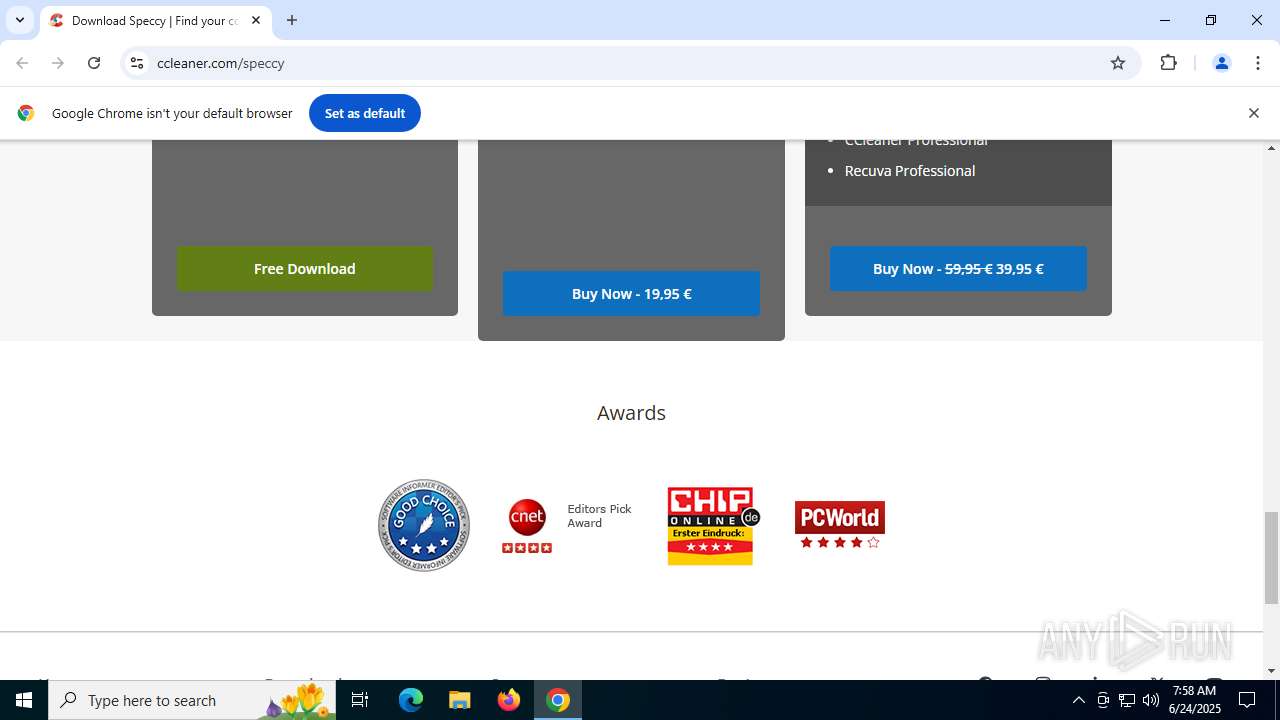Select the Download Speccy browser tab

coord(155,20)
